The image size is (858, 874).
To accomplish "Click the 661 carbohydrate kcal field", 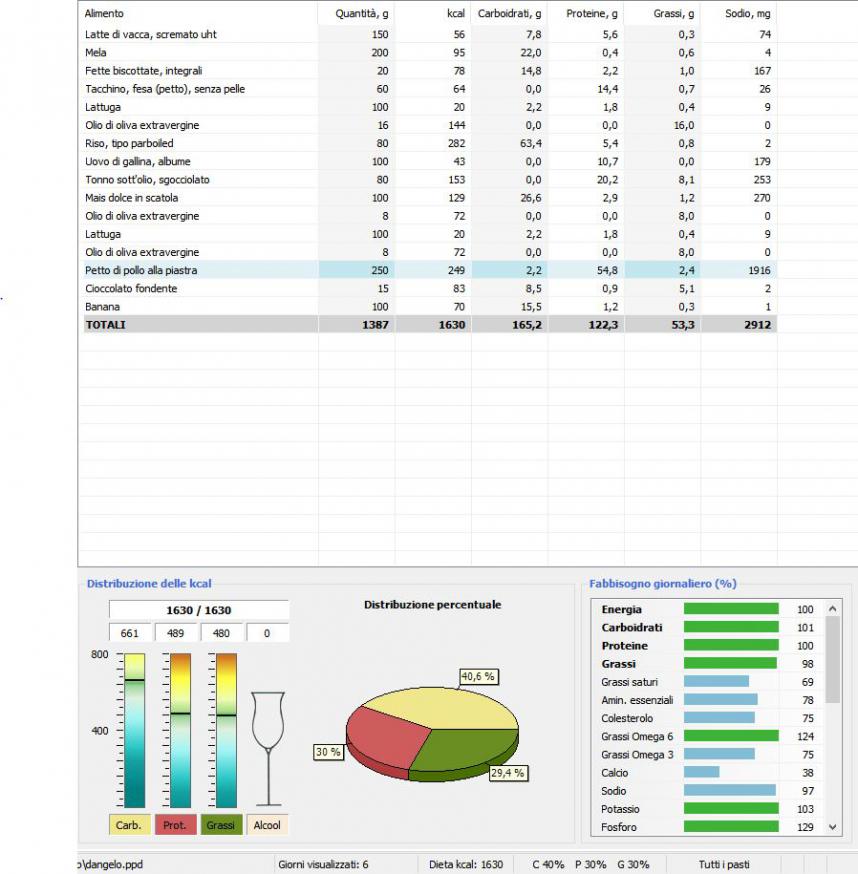I will [x=131, y=633].
